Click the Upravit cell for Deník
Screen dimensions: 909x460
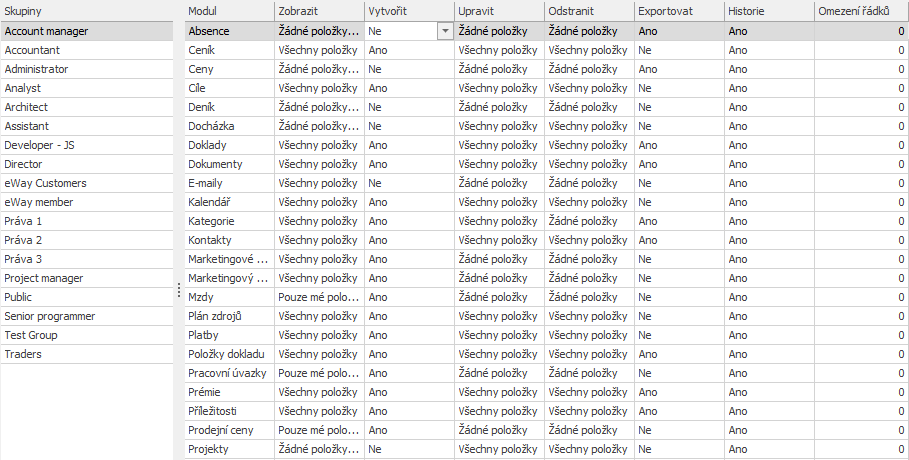pyautogui.click(x=500, y=107)
